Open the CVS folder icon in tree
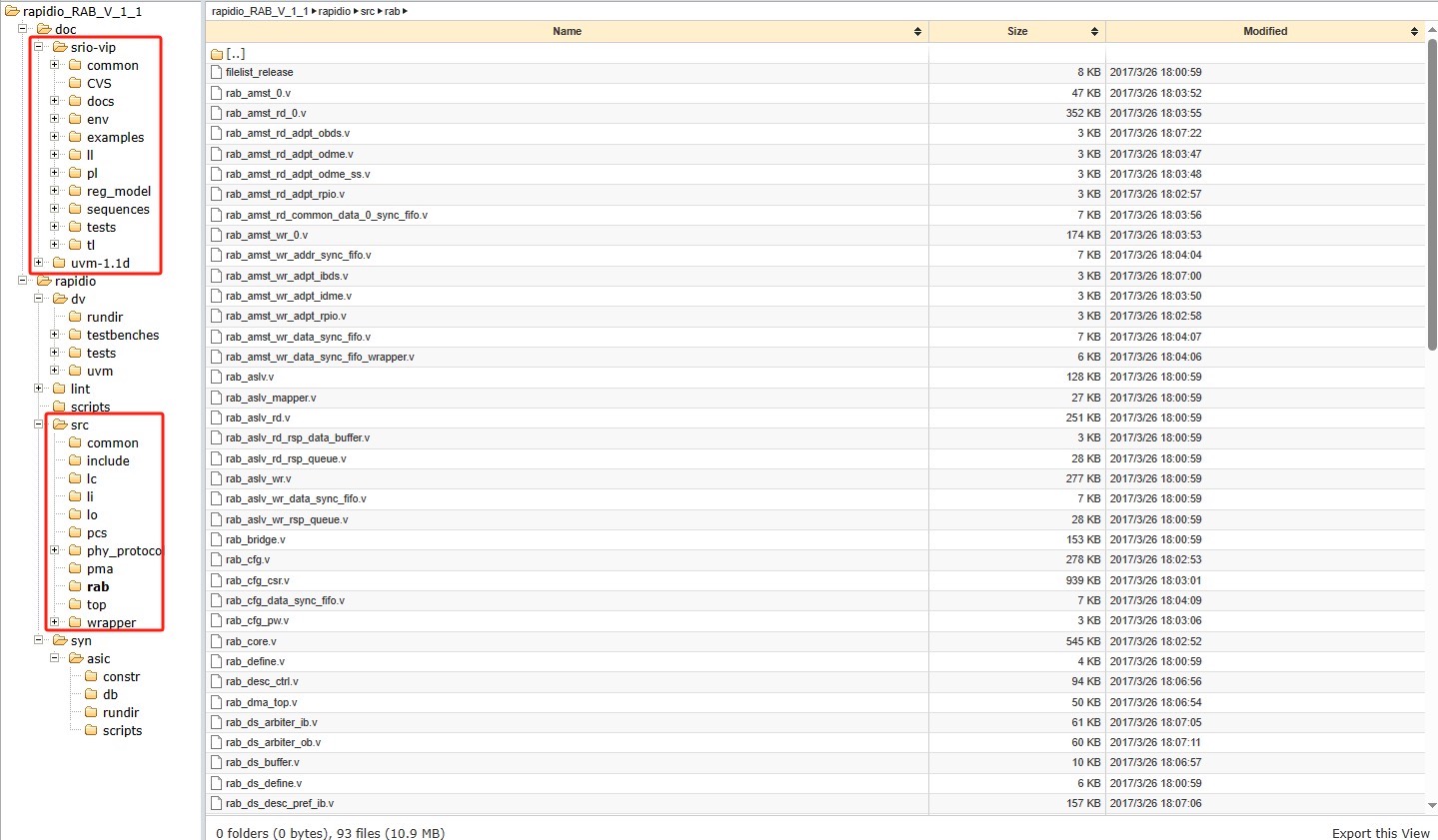Viewport: 1438px width, 840px height. pyautogui.click(x=75, y=83)
